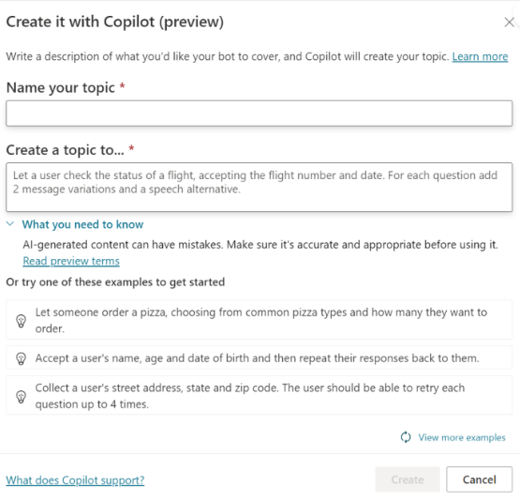Click the Cancel button
The height and width of the screenshot is (493, 520).
[x=479, y=480]
